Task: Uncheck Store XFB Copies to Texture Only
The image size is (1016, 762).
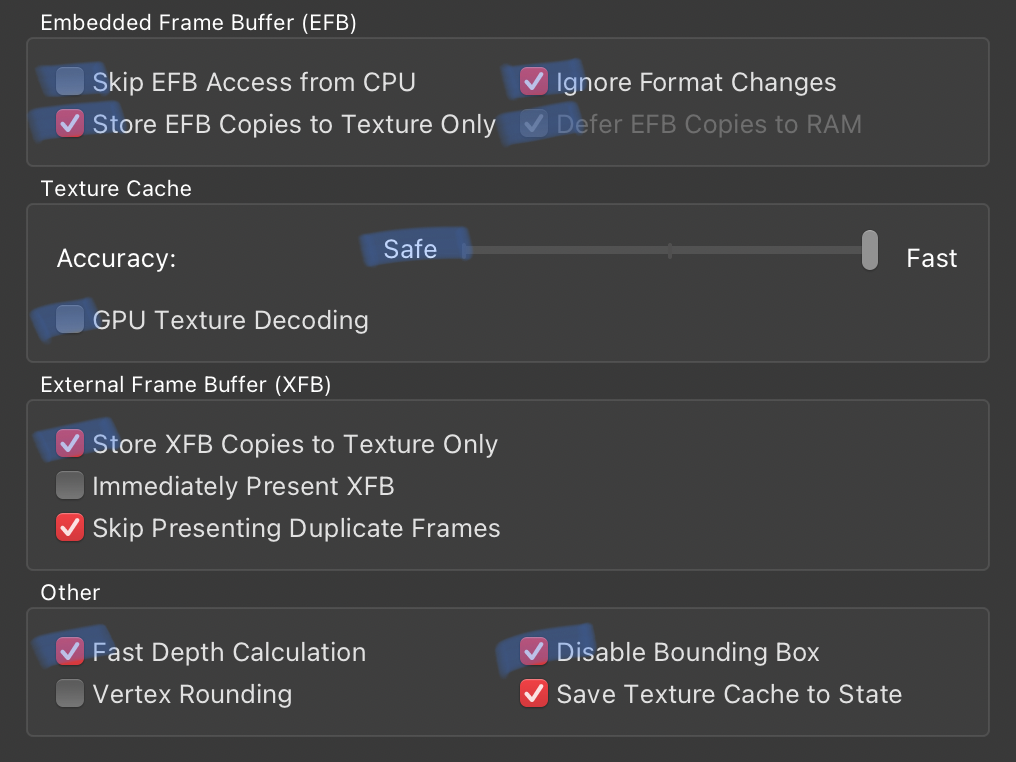Action: tap(70, 444)
